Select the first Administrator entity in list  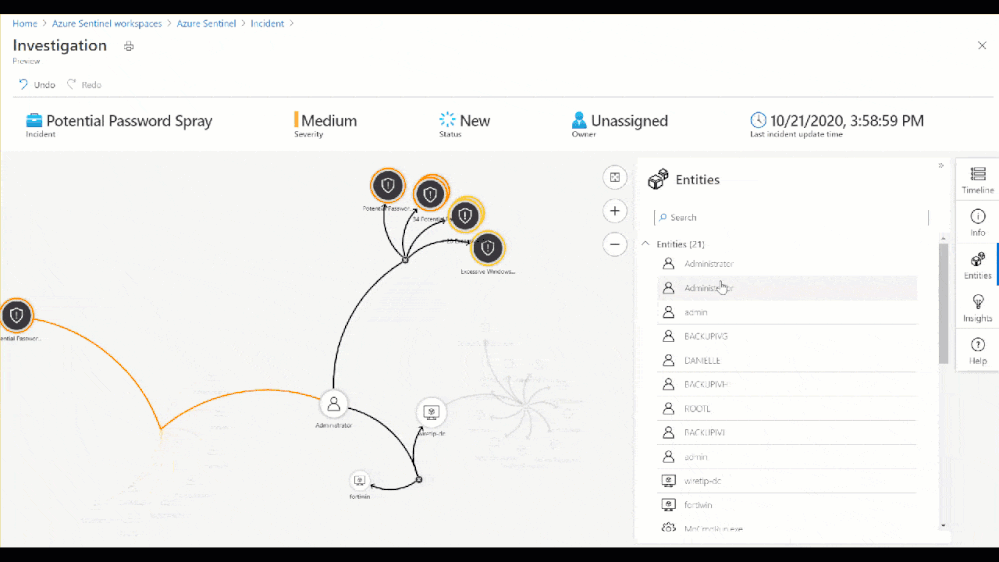click(787, 264)
